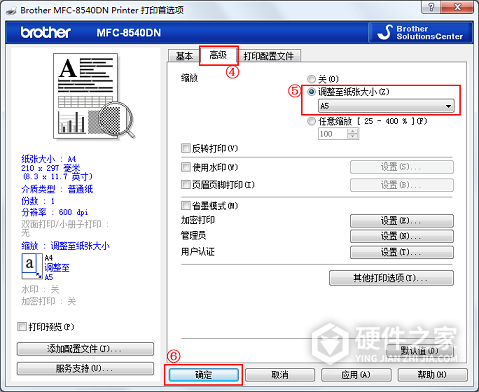Viewport: 479px width, 392px height.
Task: Switch to the 高级 tab
Action: point(218,55)
